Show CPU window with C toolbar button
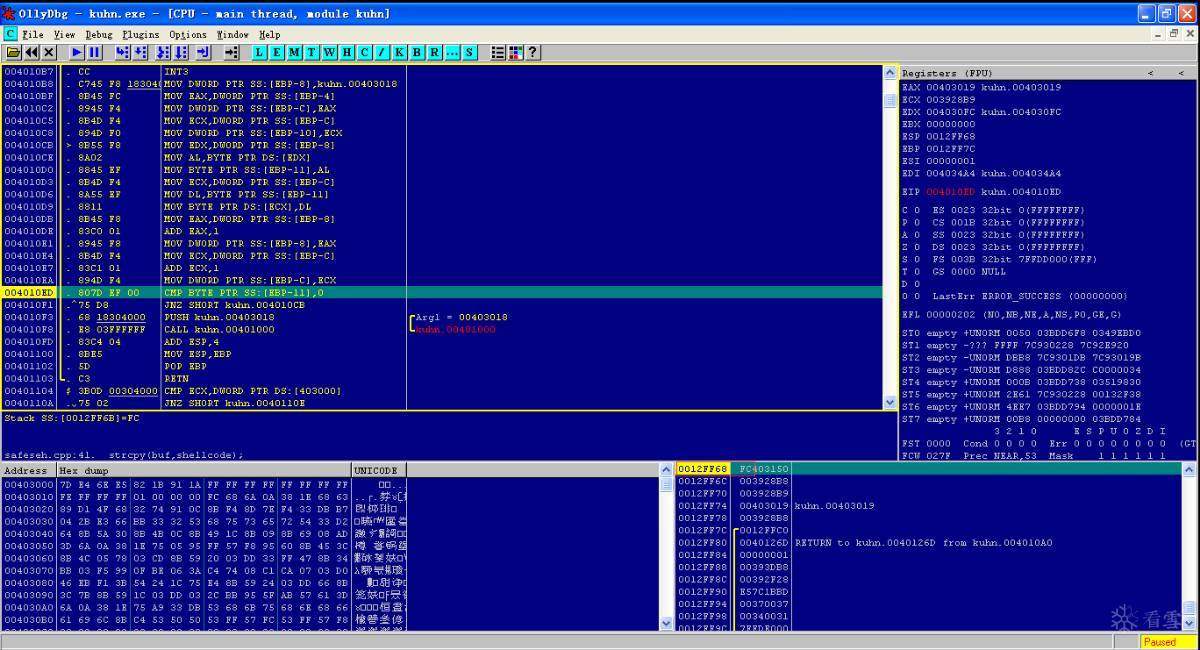The width and height of the screenshot is (1200, 650). pos(364,52)
